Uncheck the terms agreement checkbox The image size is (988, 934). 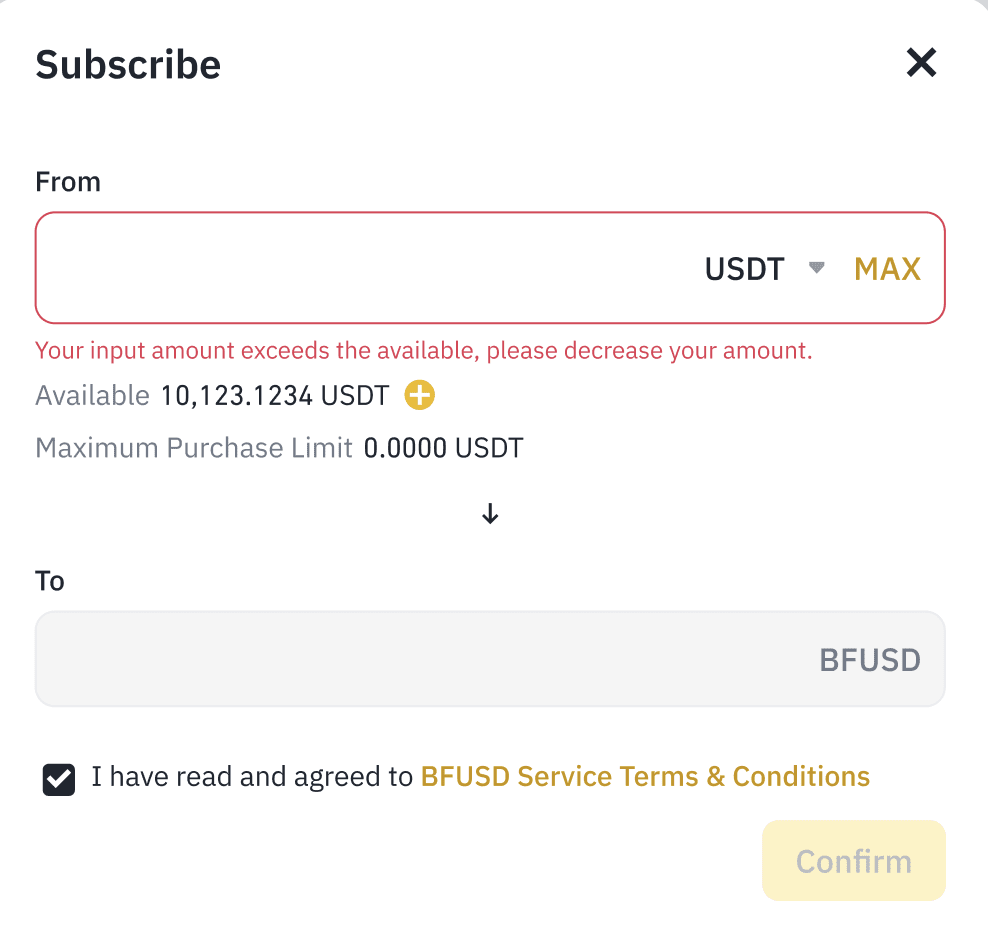pos(59,780)
